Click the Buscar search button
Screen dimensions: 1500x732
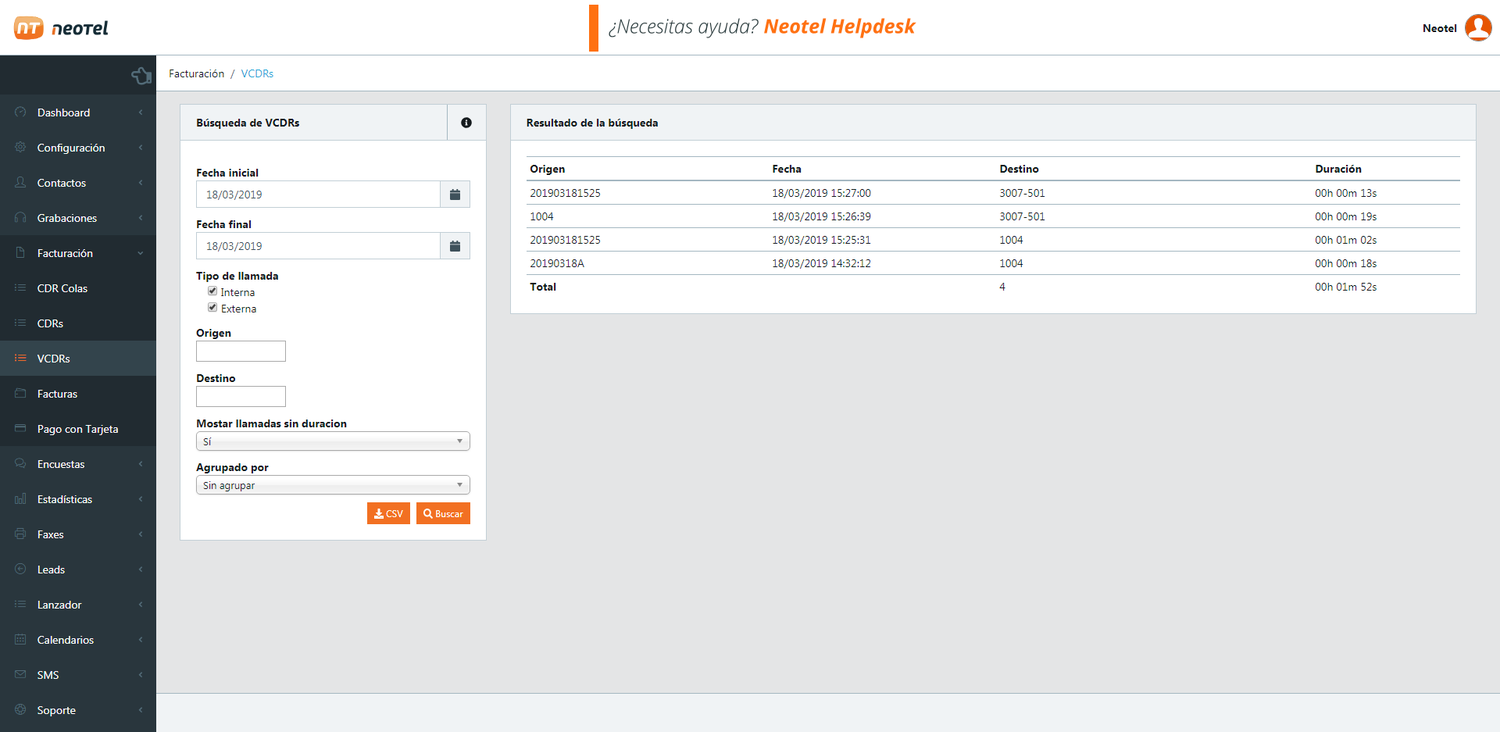click(x=443, y=513)
